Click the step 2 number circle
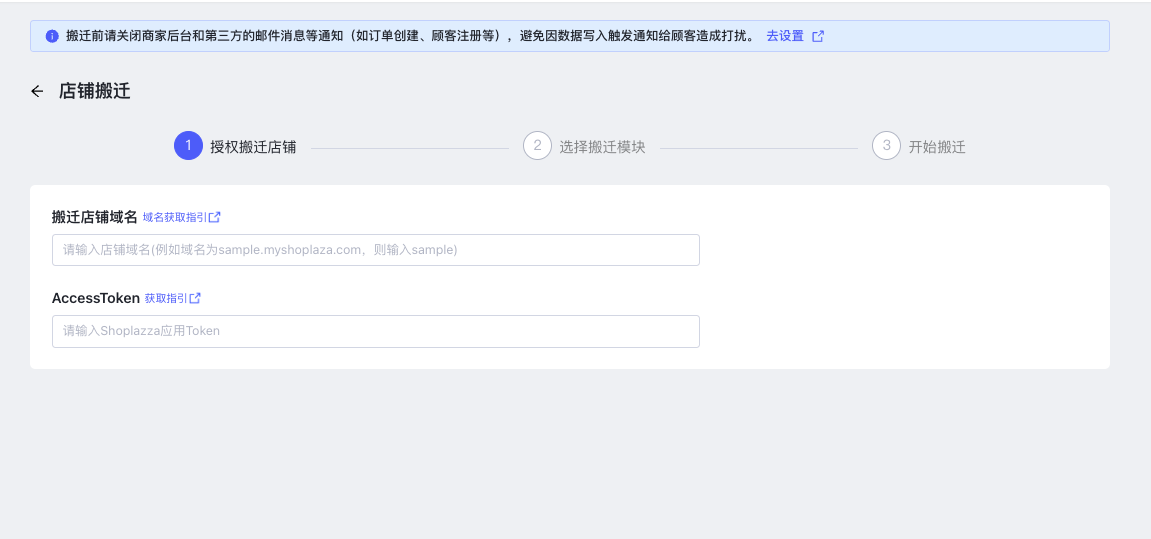Viewport: 1151px width, 539px height. coord(537,146)
